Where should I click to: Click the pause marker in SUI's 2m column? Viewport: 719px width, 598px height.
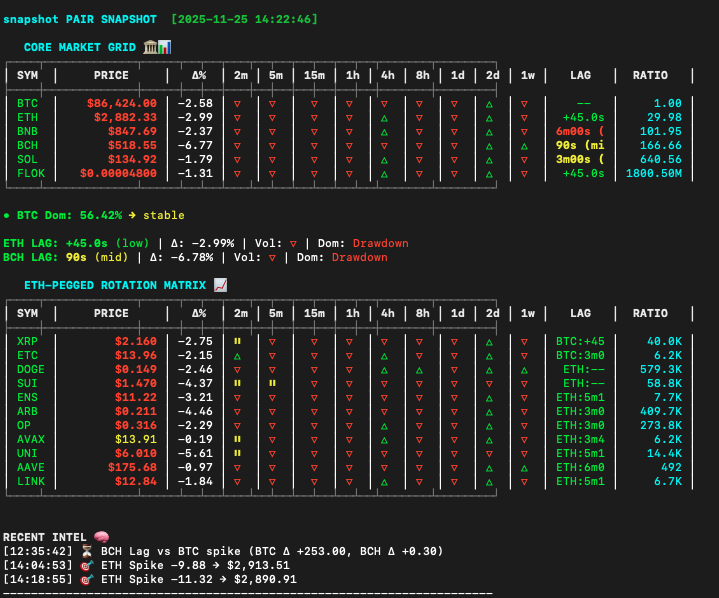click(x=238, y=383)
